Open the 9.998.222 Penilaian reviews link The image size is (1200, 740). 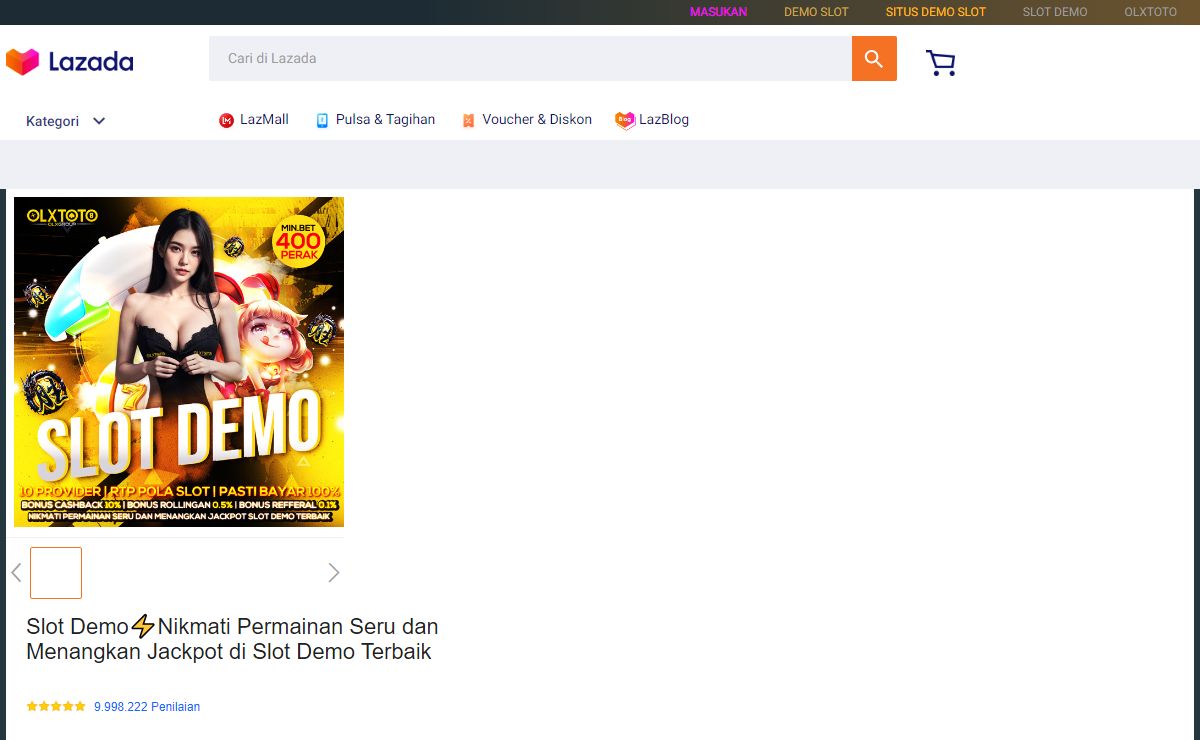pos(147,706)
